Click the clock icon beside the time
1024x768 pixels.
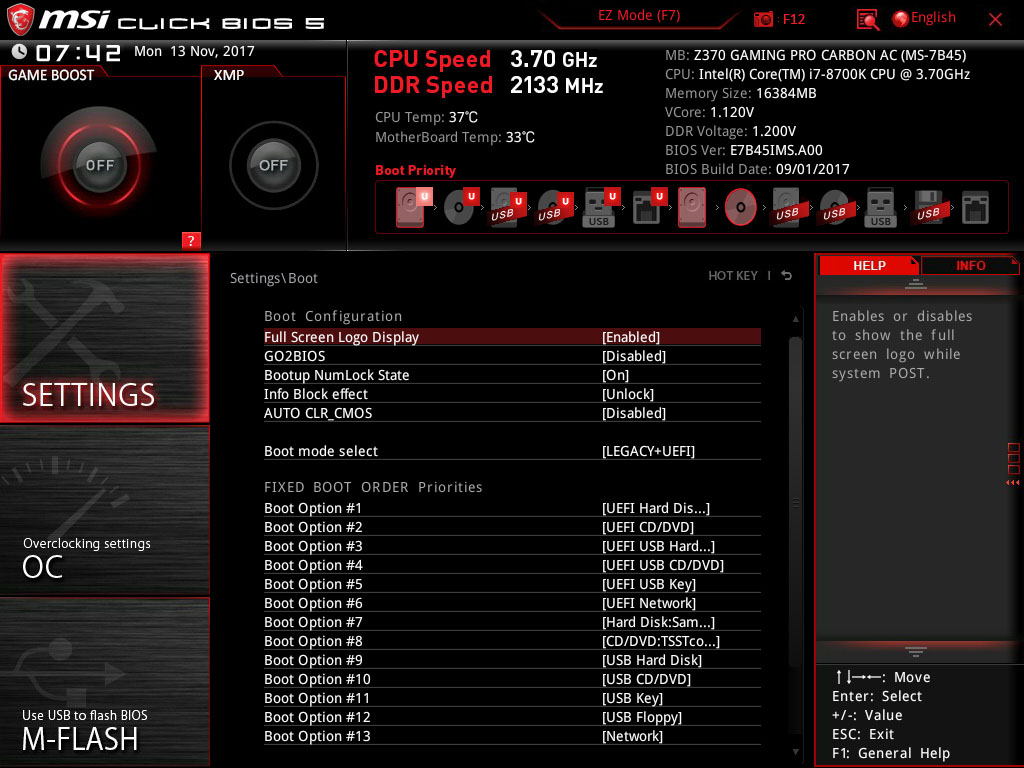click(20, 52)
